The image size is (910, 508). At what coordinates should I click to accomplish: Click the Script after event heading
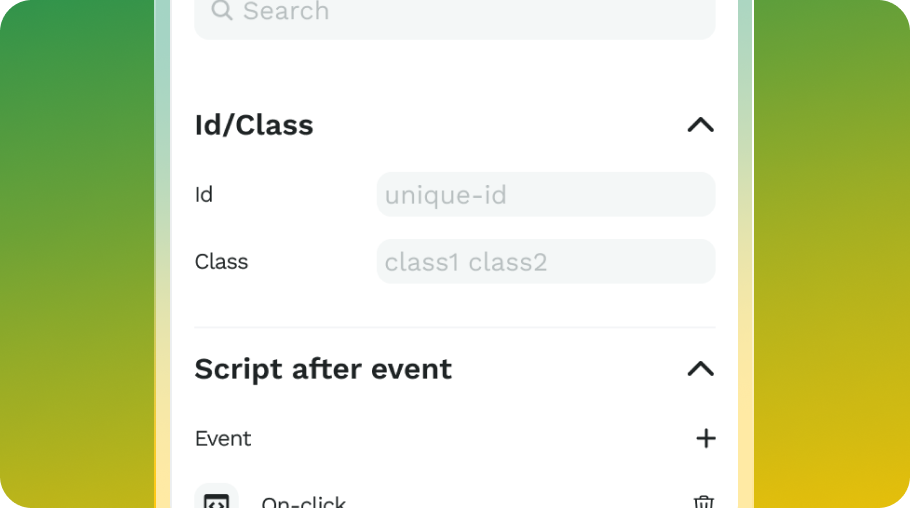pyautogui.click(x=323, y=369)
